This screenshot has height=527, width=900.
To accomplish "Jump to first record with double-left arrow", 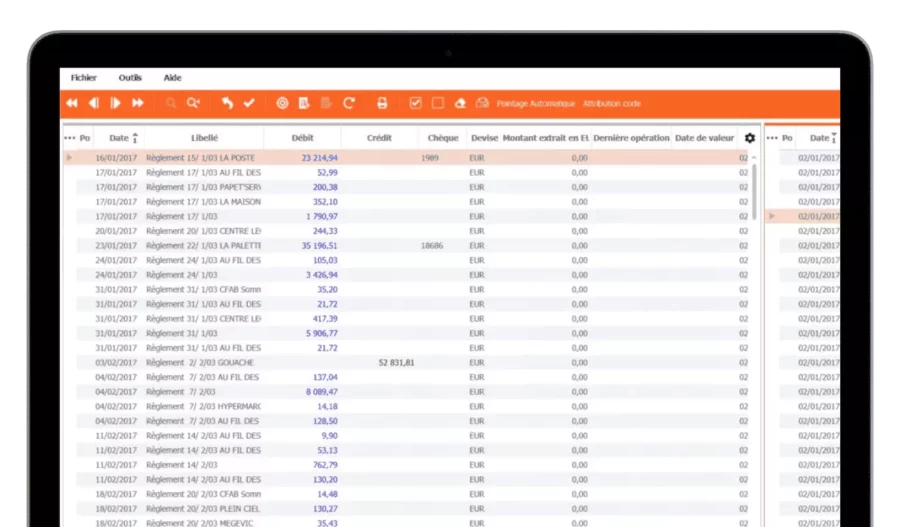I will point(72,103).
